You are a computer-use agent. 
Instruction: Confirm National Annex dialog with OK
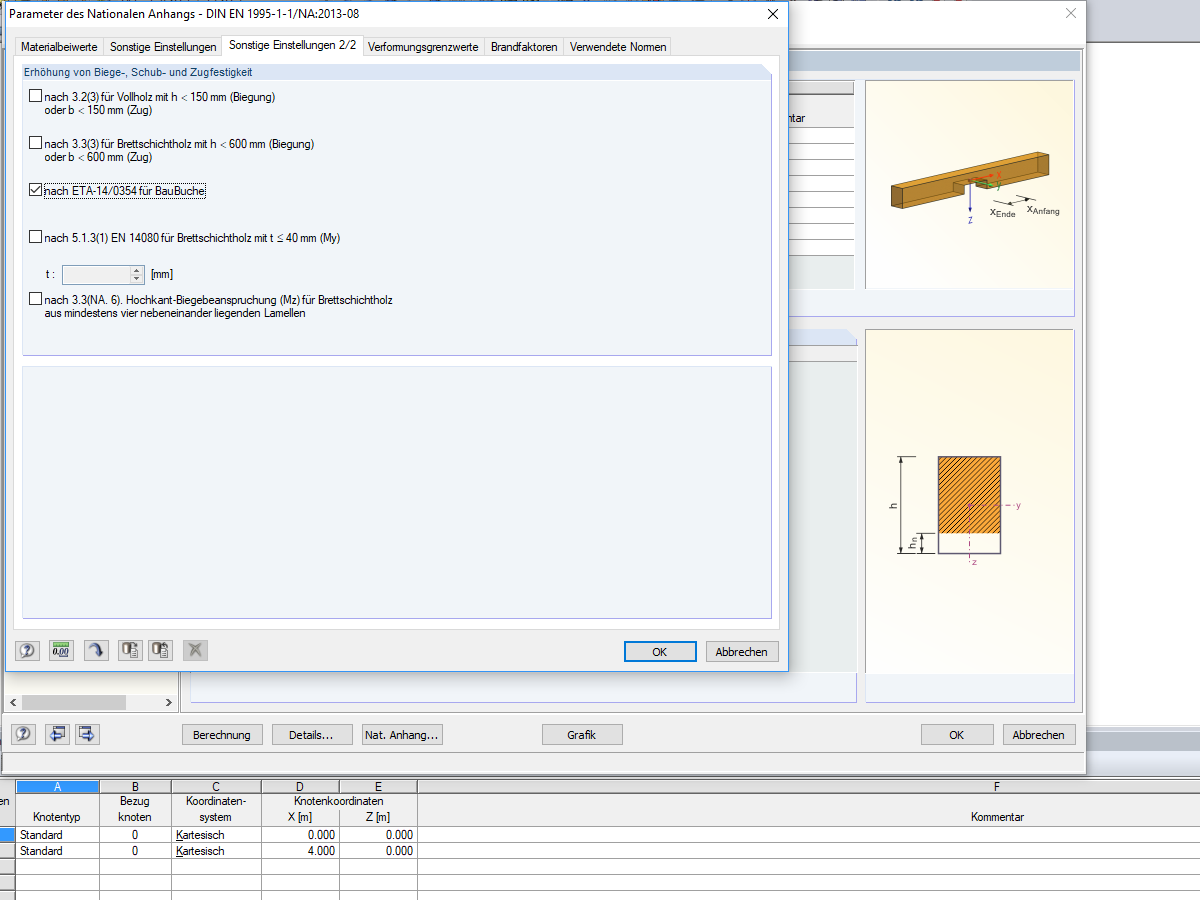[x=660, y=651]
